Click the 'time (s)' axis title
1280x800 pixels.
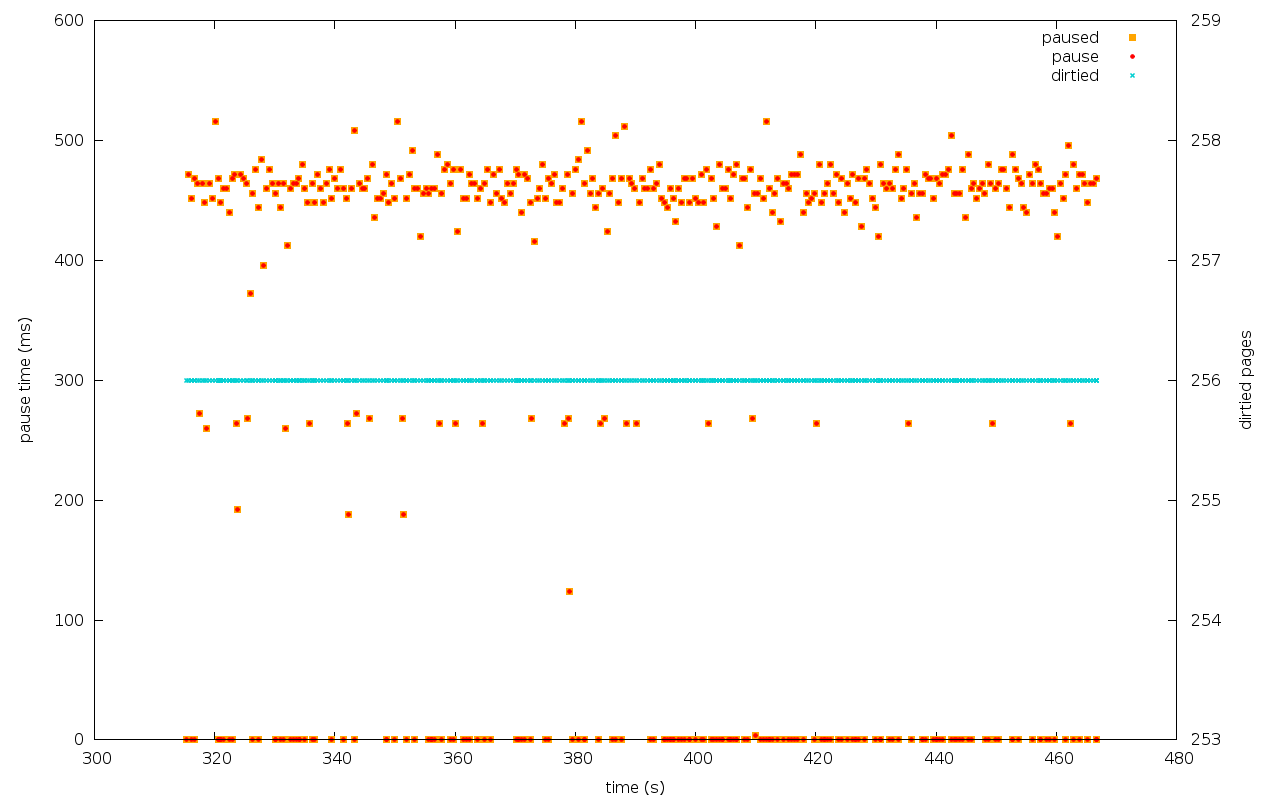(635, 788)
